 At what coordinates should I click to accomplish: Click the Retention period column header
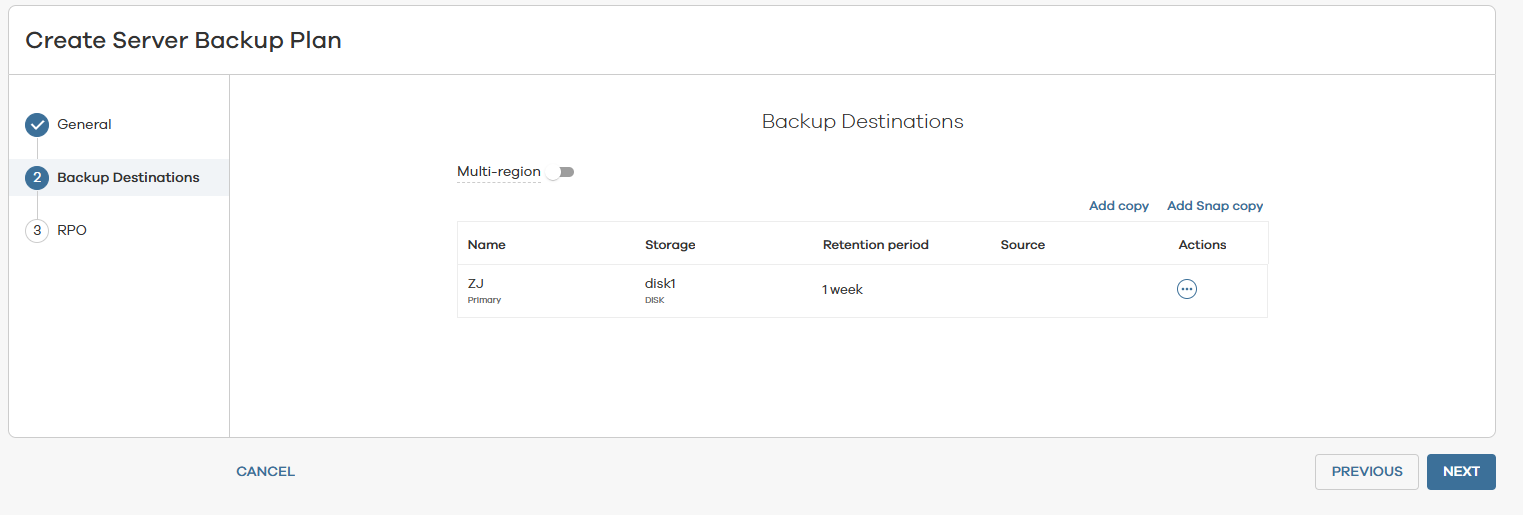pyautogui.click(x=875, y=245)
